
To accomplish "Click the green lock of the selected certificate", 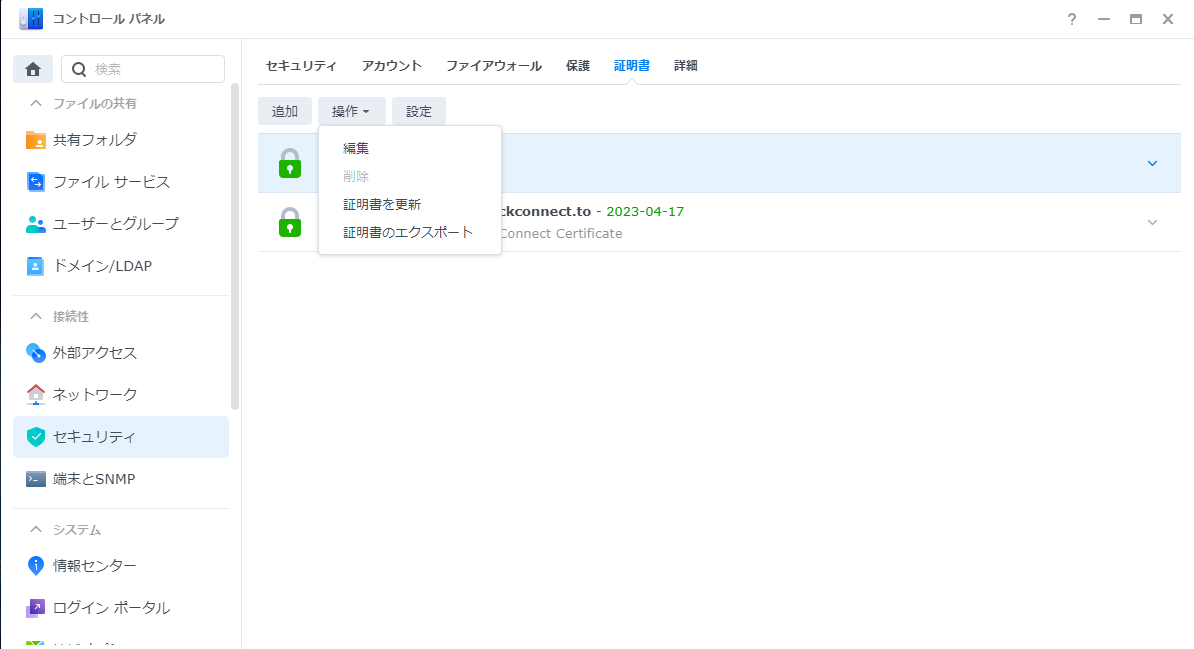I will [290, 163].
